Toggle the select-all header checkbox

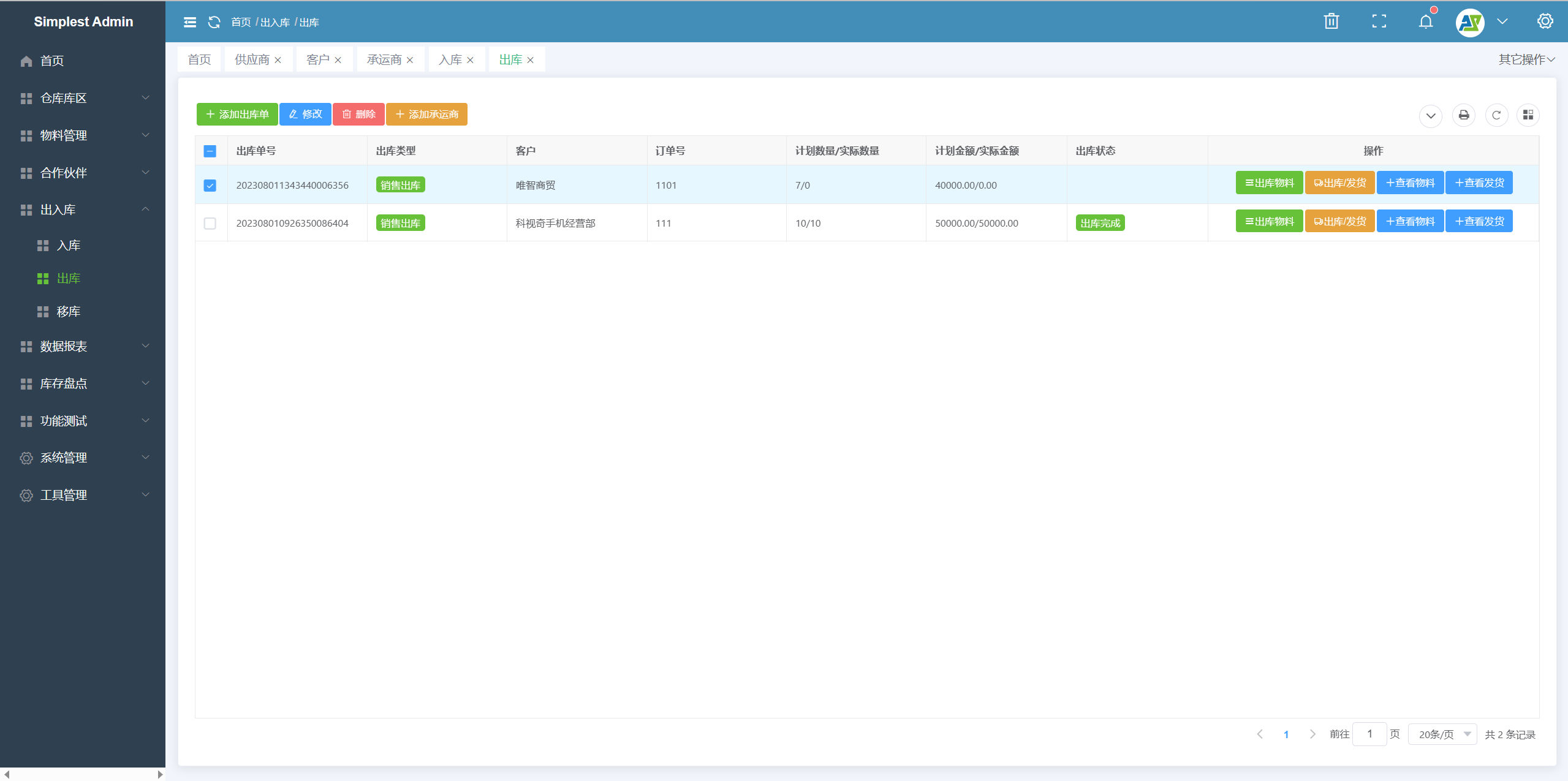click(210, 151)
